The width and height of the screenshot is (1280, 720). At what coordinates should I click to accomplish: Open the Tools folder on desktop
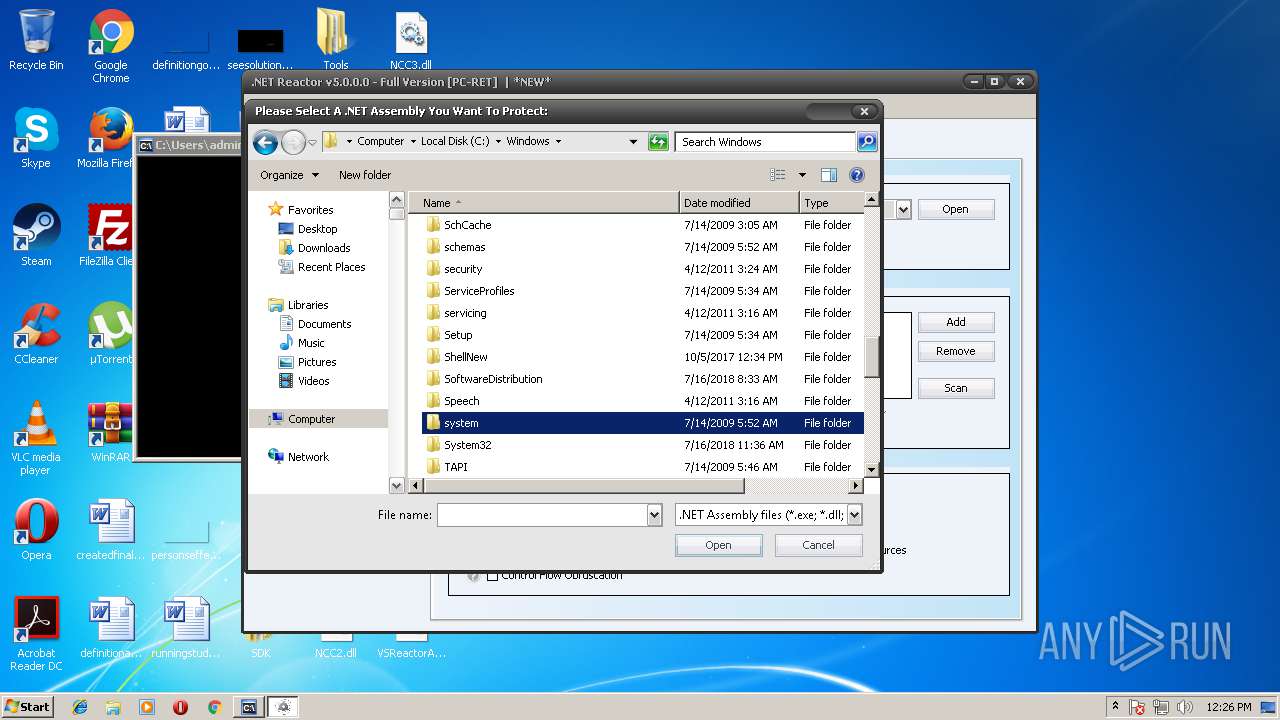[x=336, y=40]
